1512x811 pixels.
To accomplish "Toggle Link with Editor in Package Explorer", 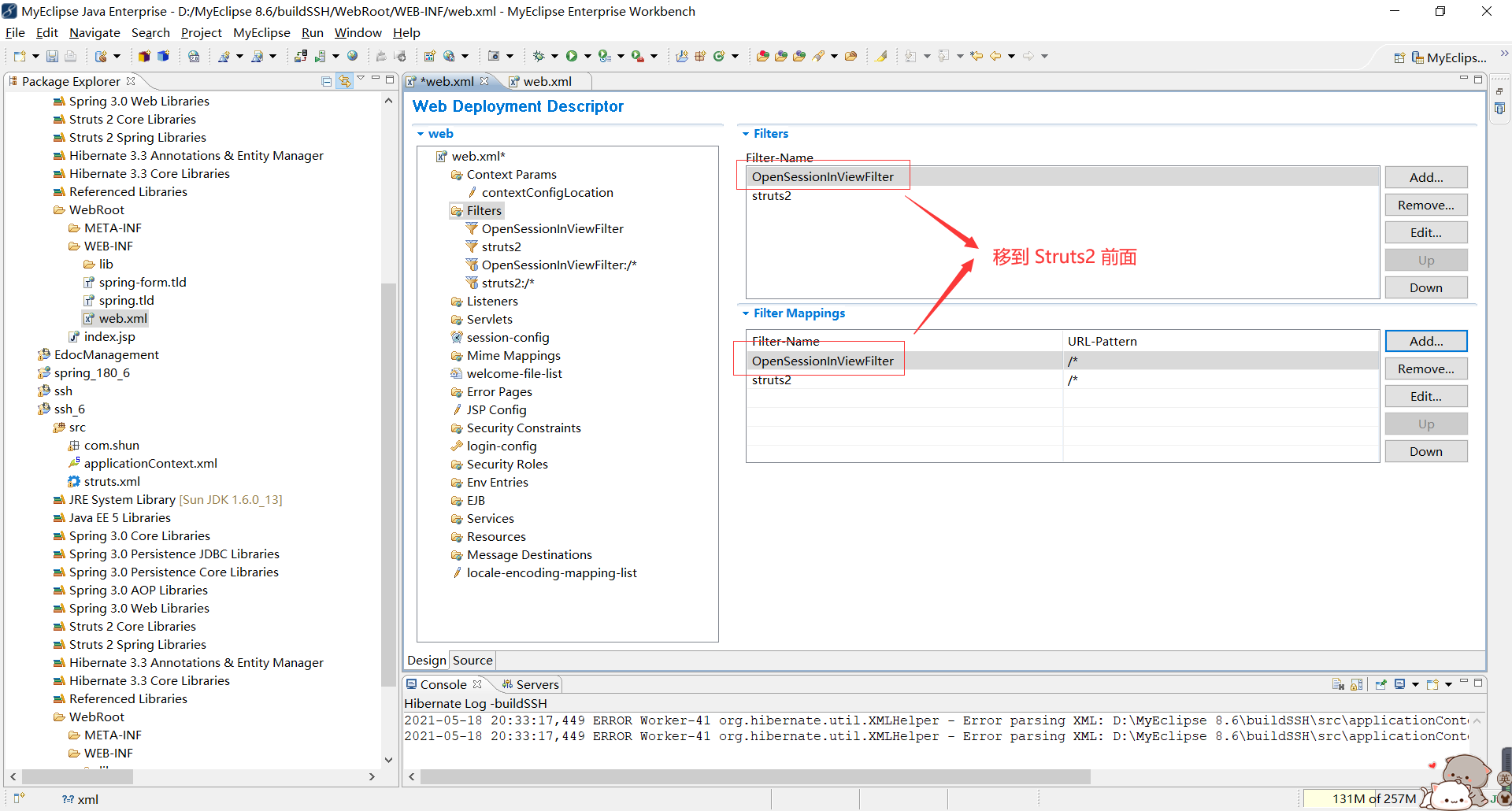I will pos(345,80).
